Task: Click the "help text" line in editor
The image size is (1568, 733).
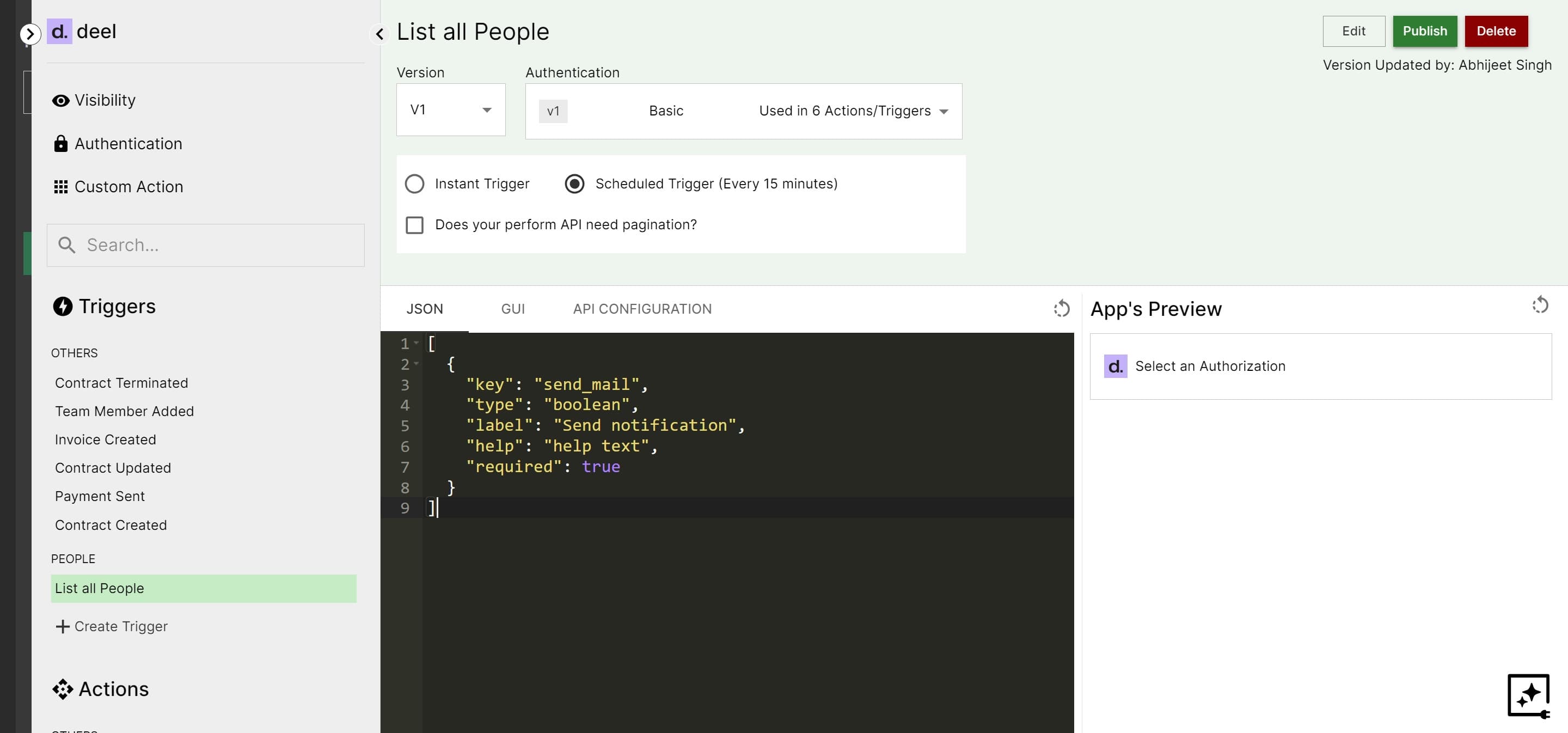Action: (x=562, y=446)
